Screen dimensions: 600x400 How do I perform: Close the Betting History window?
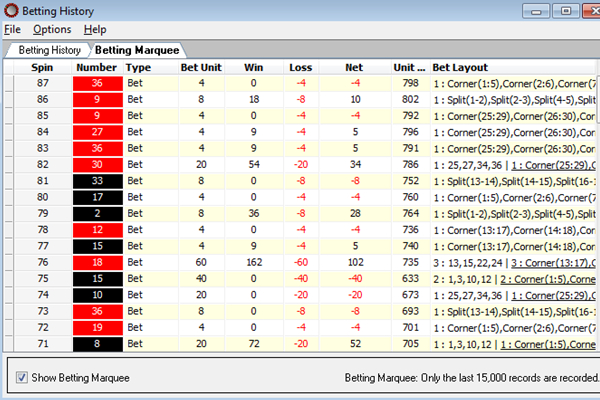pyautogui.click(x=588, y=10)
